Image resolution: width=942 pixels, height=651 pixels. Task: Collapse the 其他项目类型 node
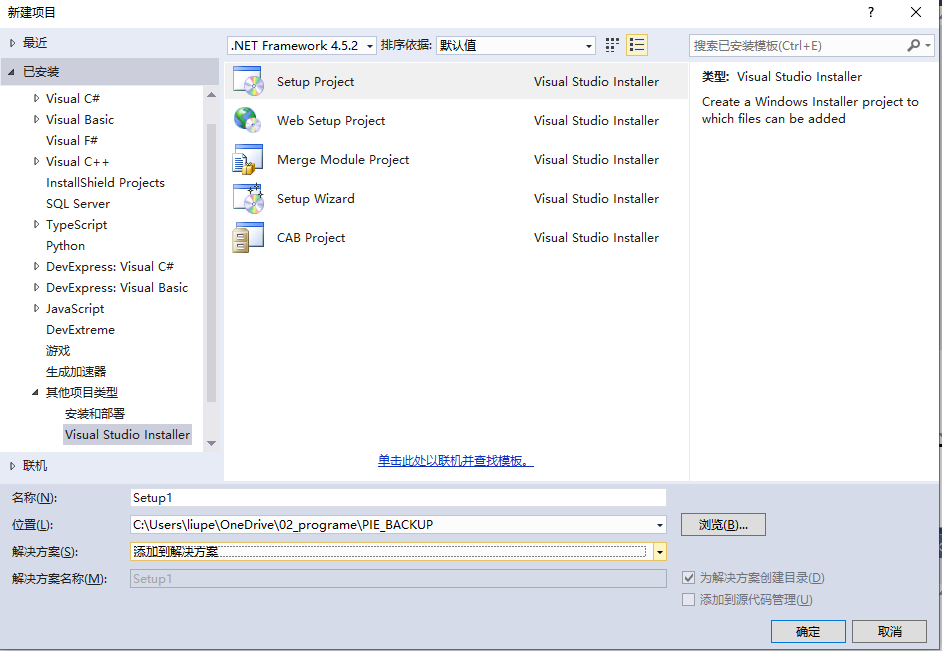[35, 392]
